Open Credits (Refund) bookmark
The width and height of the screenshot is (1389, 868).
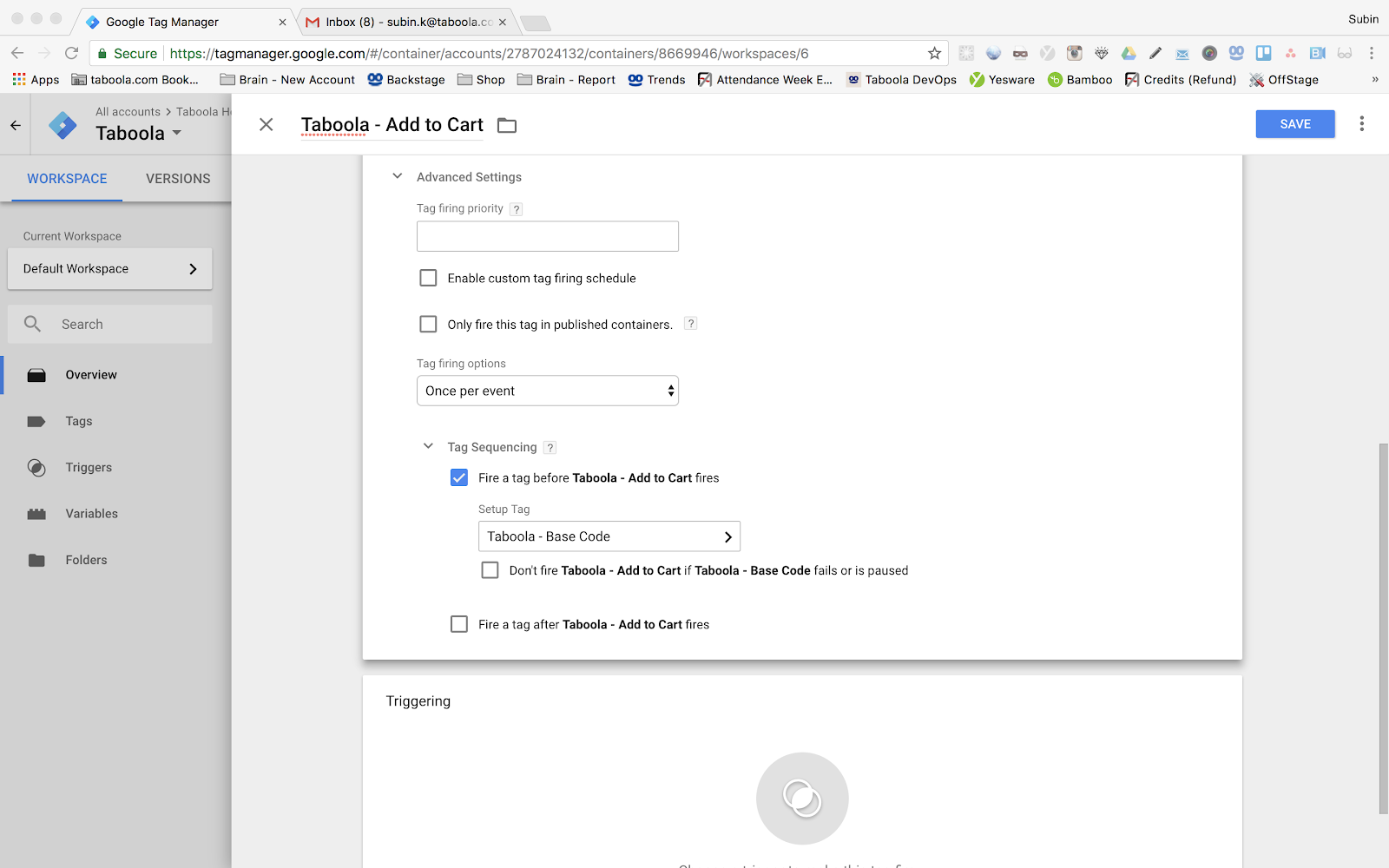point(1180,79)
